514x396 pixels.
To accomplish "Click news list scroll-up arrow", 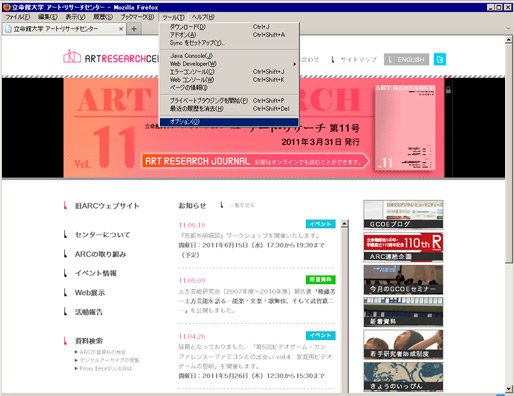I will [x=345, y=224].
